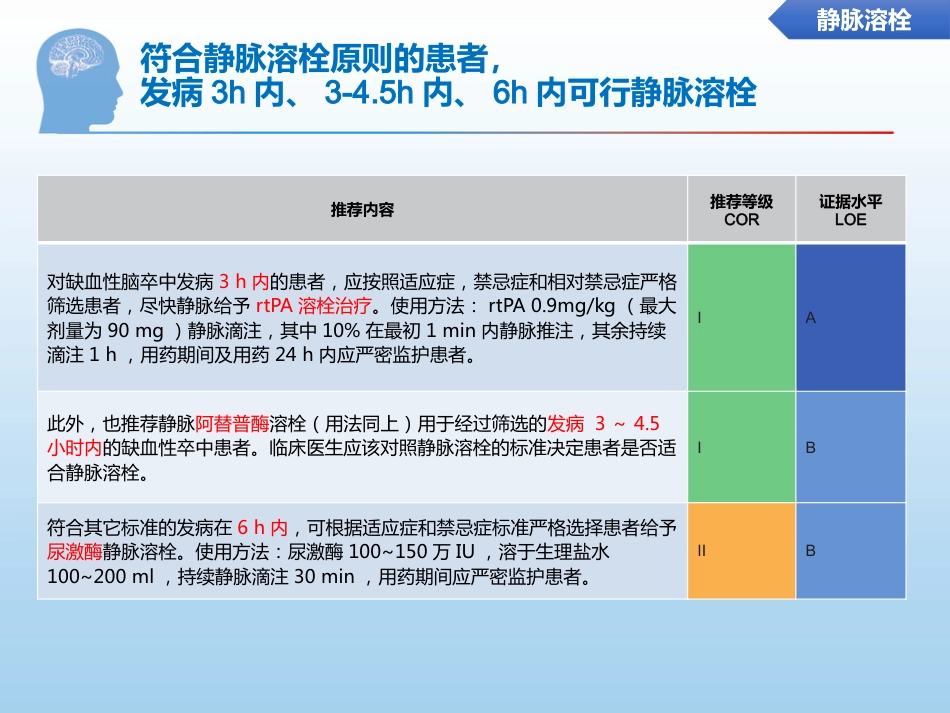Screen dimensions: 950x713
Task: Click green COR cell I in rtPA row
Action: coord(742,318)
